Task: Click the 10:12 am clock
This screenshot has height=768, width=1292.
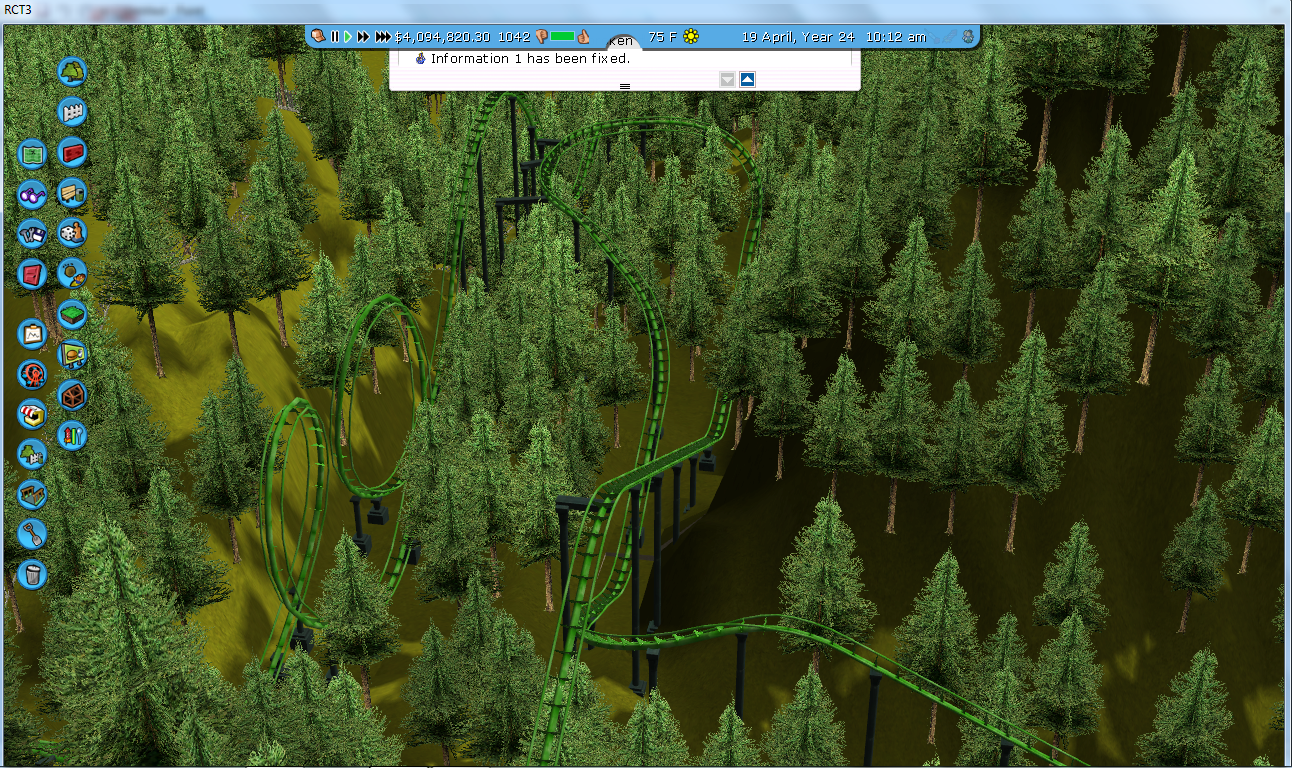Action: pyautogui.click(x=896, y=36)
